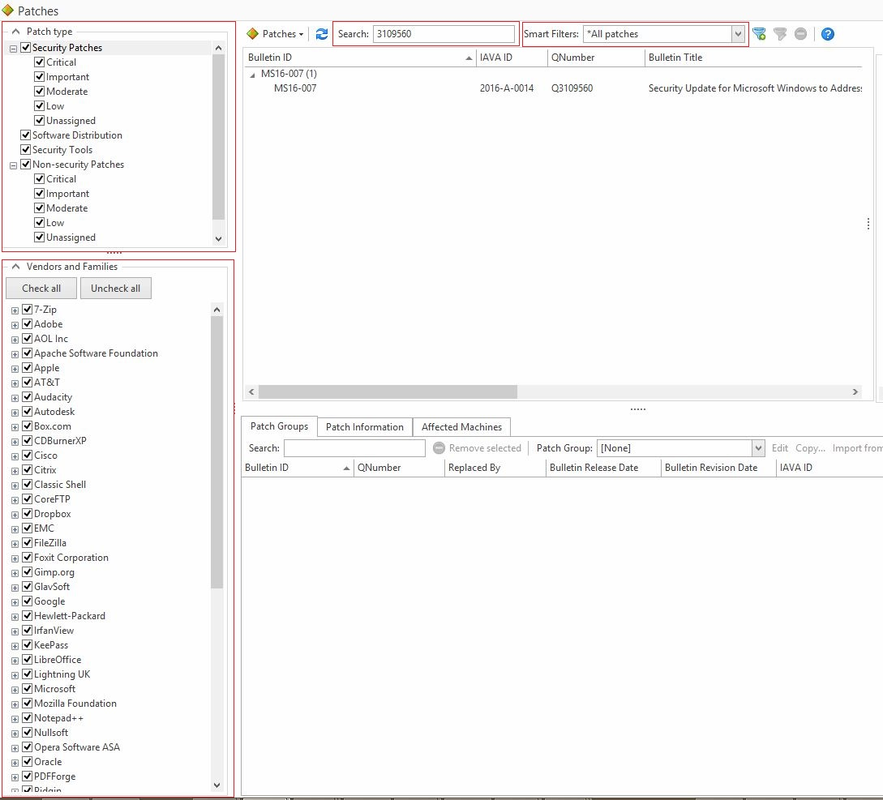Click the blue help question mark icon
This screenshot has width=883, height=800.
click(x=828, y=34)
